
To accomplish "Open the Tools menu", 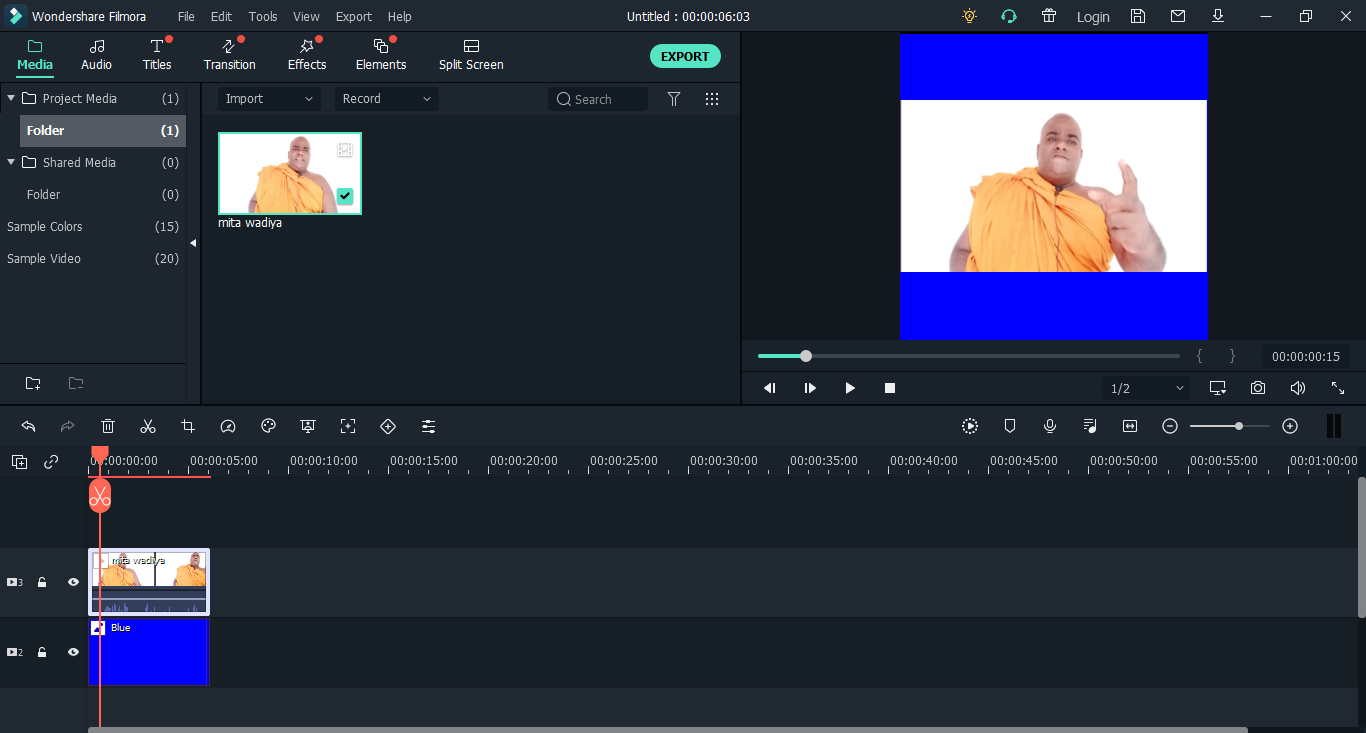I will [x=263, y=16].
